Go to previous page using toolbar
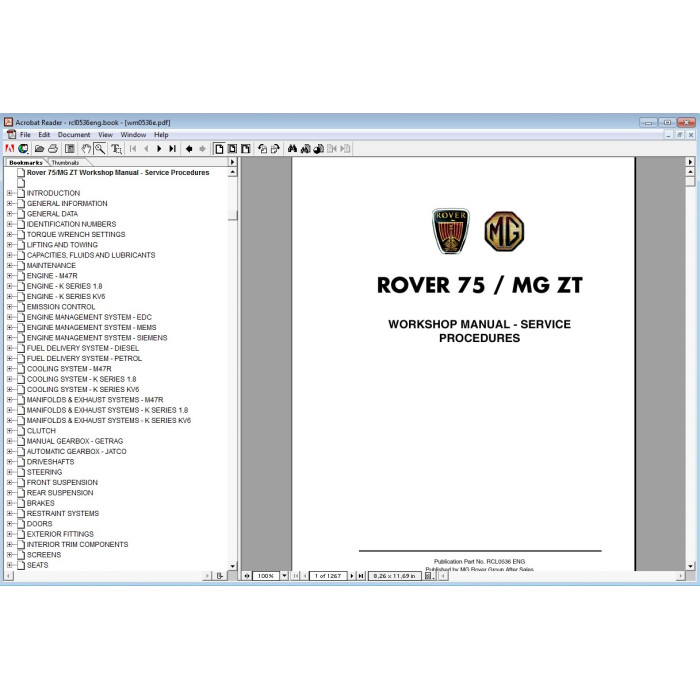Viewport: 700px width, 700px height. click(x=146, y=149)
